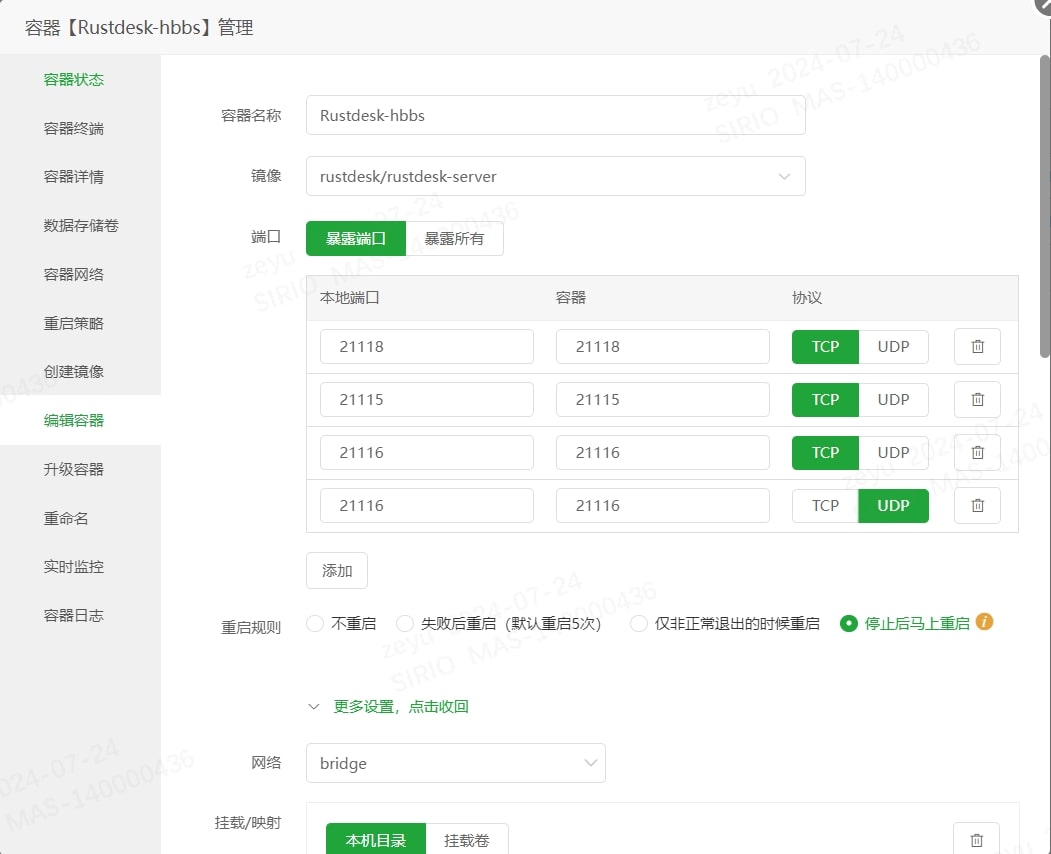
Task: Delete the 21118 TCP port mapping row
Action: coord(977,347)
